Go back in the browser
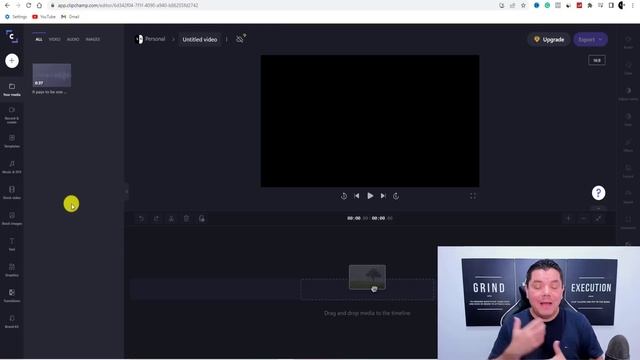Viewport: 640px width, 360px height. click(7, 5)
